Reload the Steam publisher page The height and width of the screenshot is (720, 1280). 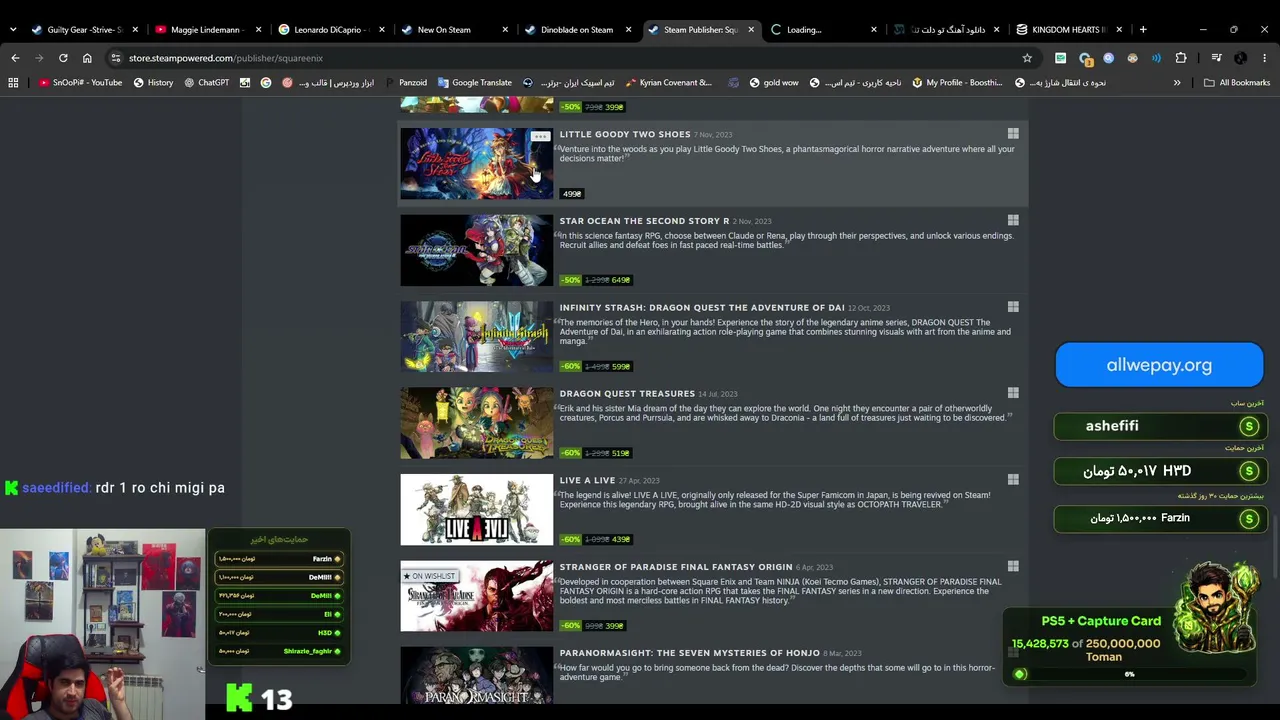[x=63, y=58]
